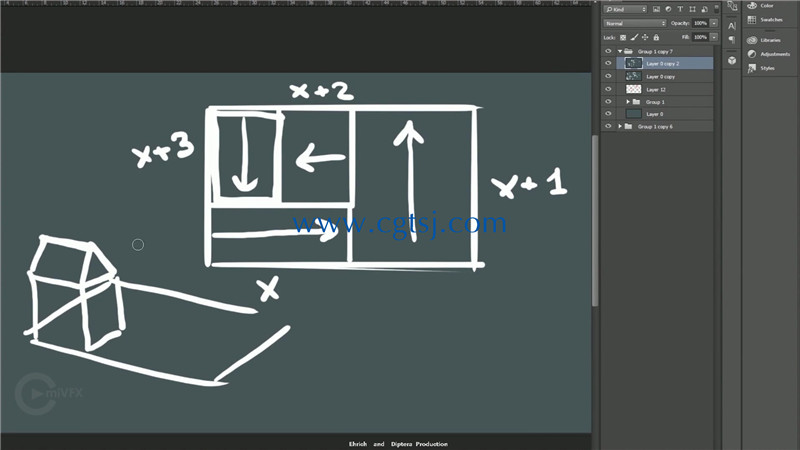Toggle lock transparent pixels
This screenshot has height=450, width=800.
623,37
